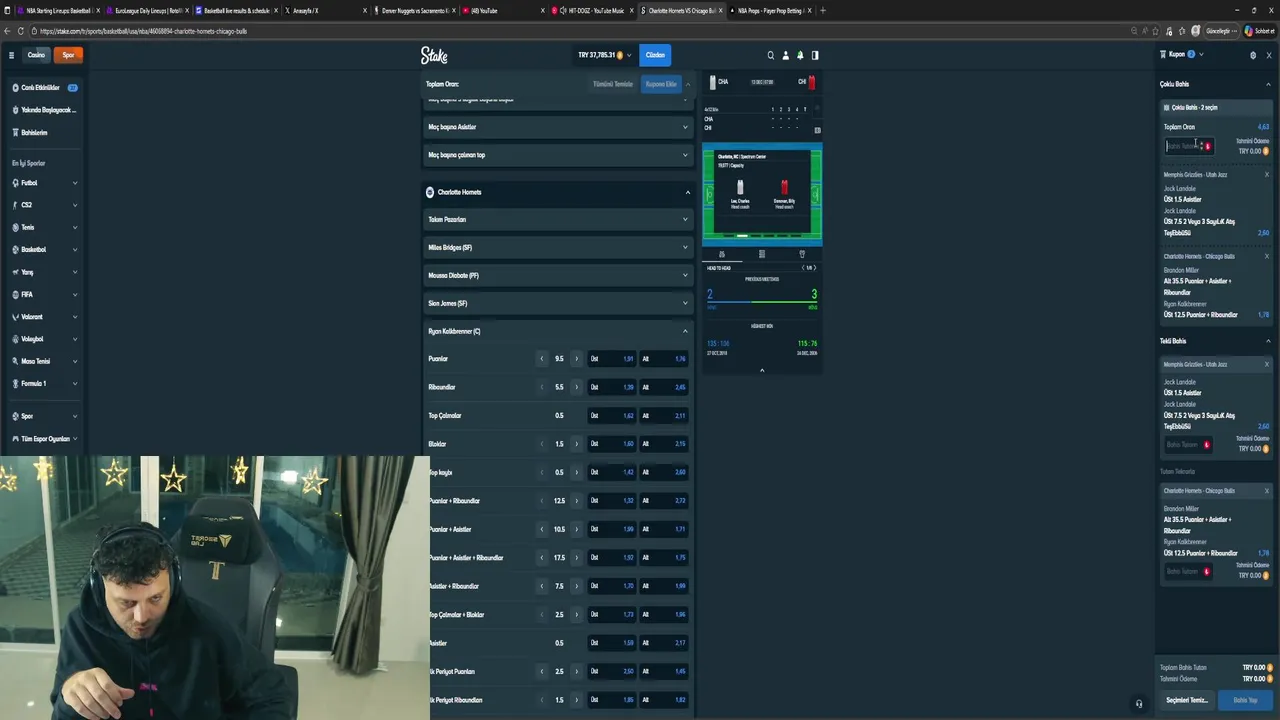
Task: Open the notifications bell icon
Action: [800, 55]
